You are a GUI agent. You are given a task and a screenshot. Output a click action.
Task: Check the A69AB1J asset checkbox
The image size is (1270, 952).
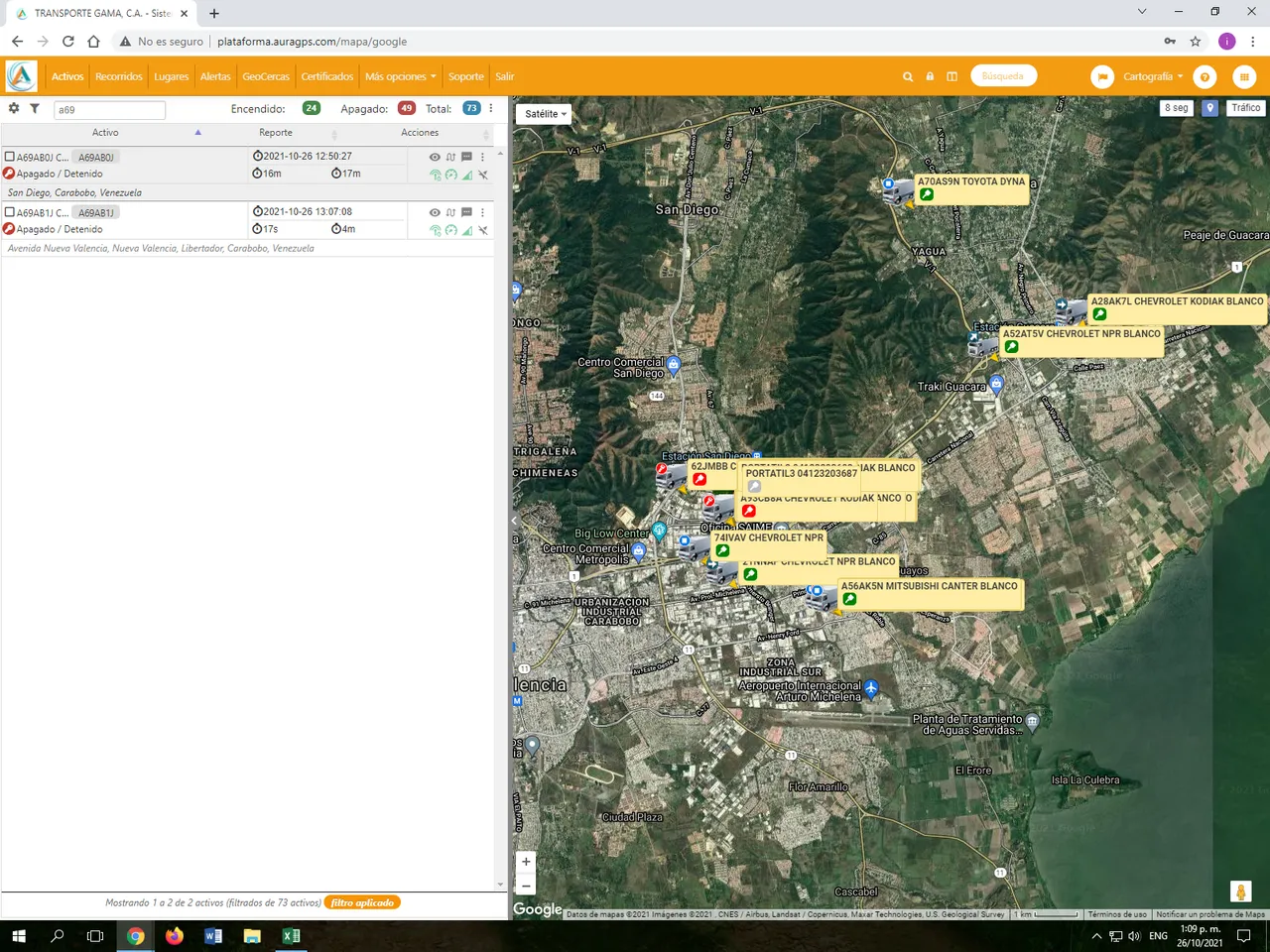[10, 212]
